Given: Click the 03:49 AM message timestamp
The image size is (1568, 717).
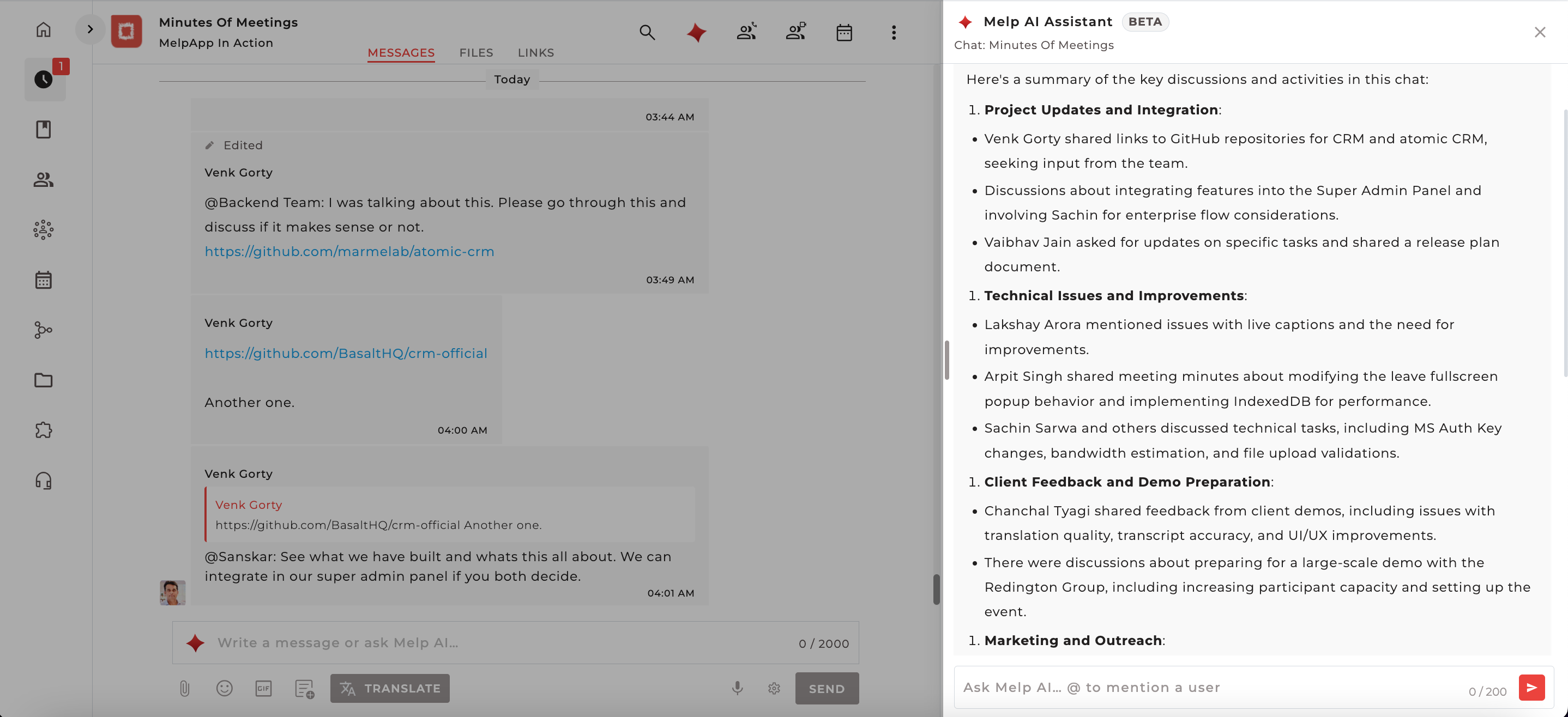Looking at the screenshot, I should [x=670, y=279].
